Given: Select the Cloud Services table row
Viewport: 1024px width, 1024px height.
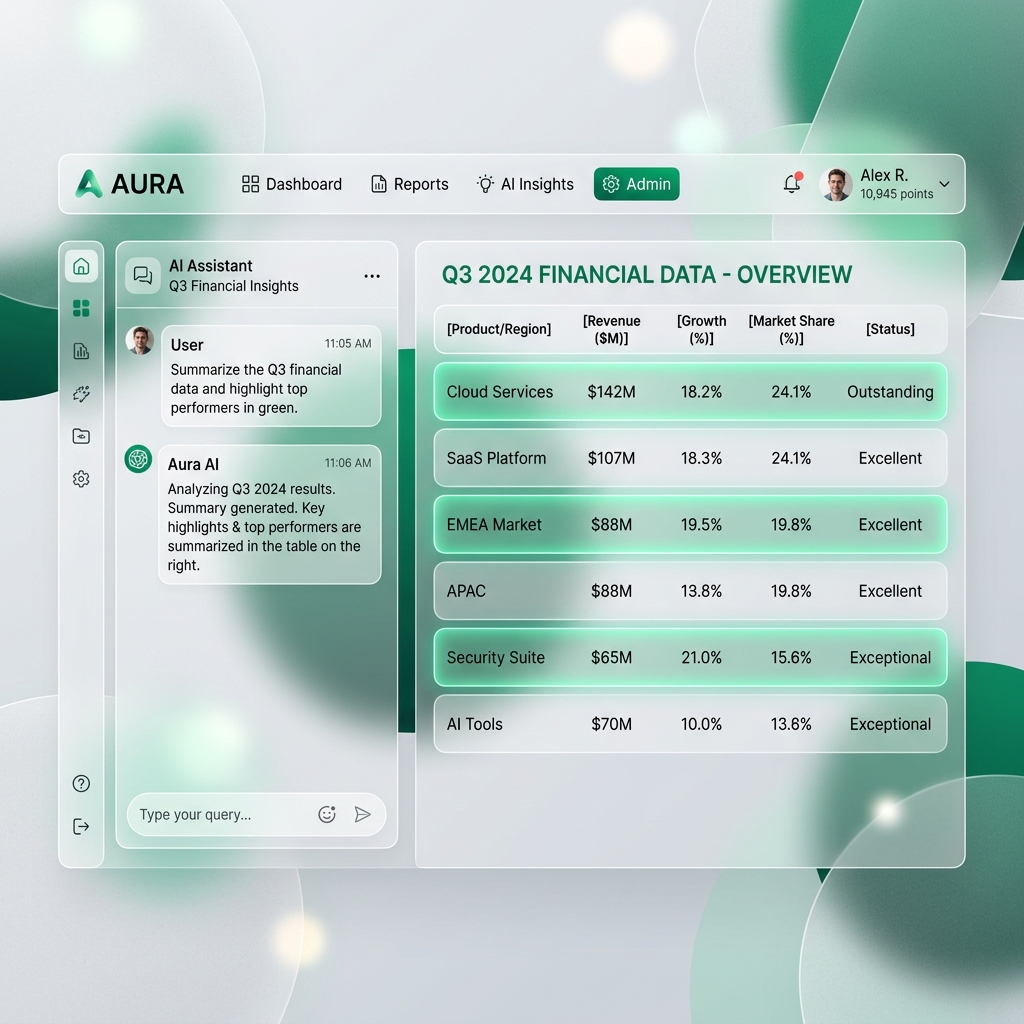Looking at the screenshot, I should click(690, 392).
